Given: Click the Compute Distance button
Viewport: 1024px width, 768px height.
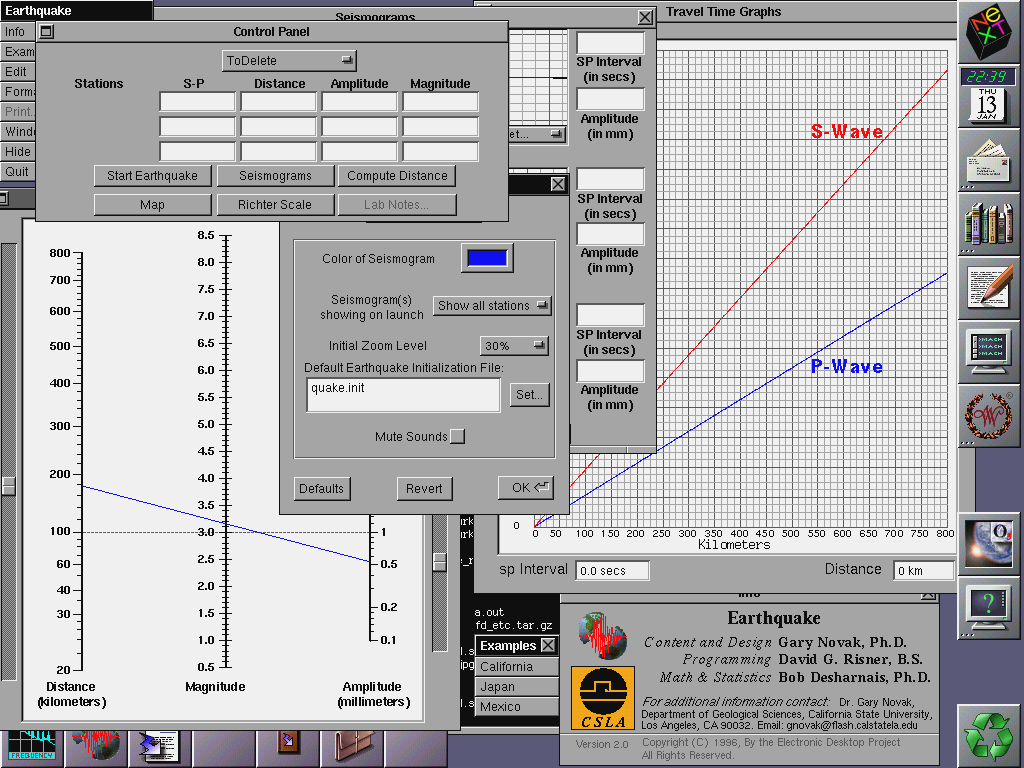Looking at the screenshot, I should coord(397,176).
